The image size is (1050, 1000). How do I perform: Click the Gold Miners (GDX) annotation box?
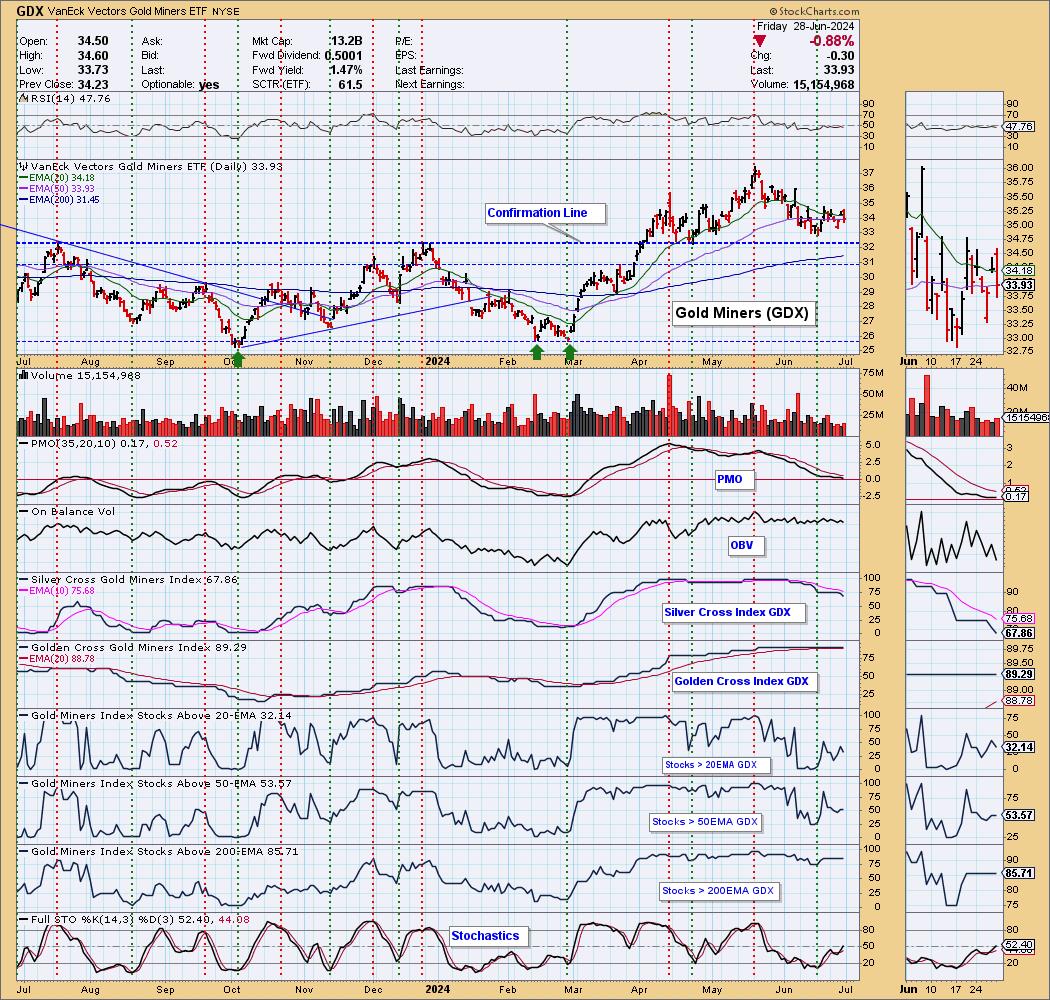[x=743, y=313]
